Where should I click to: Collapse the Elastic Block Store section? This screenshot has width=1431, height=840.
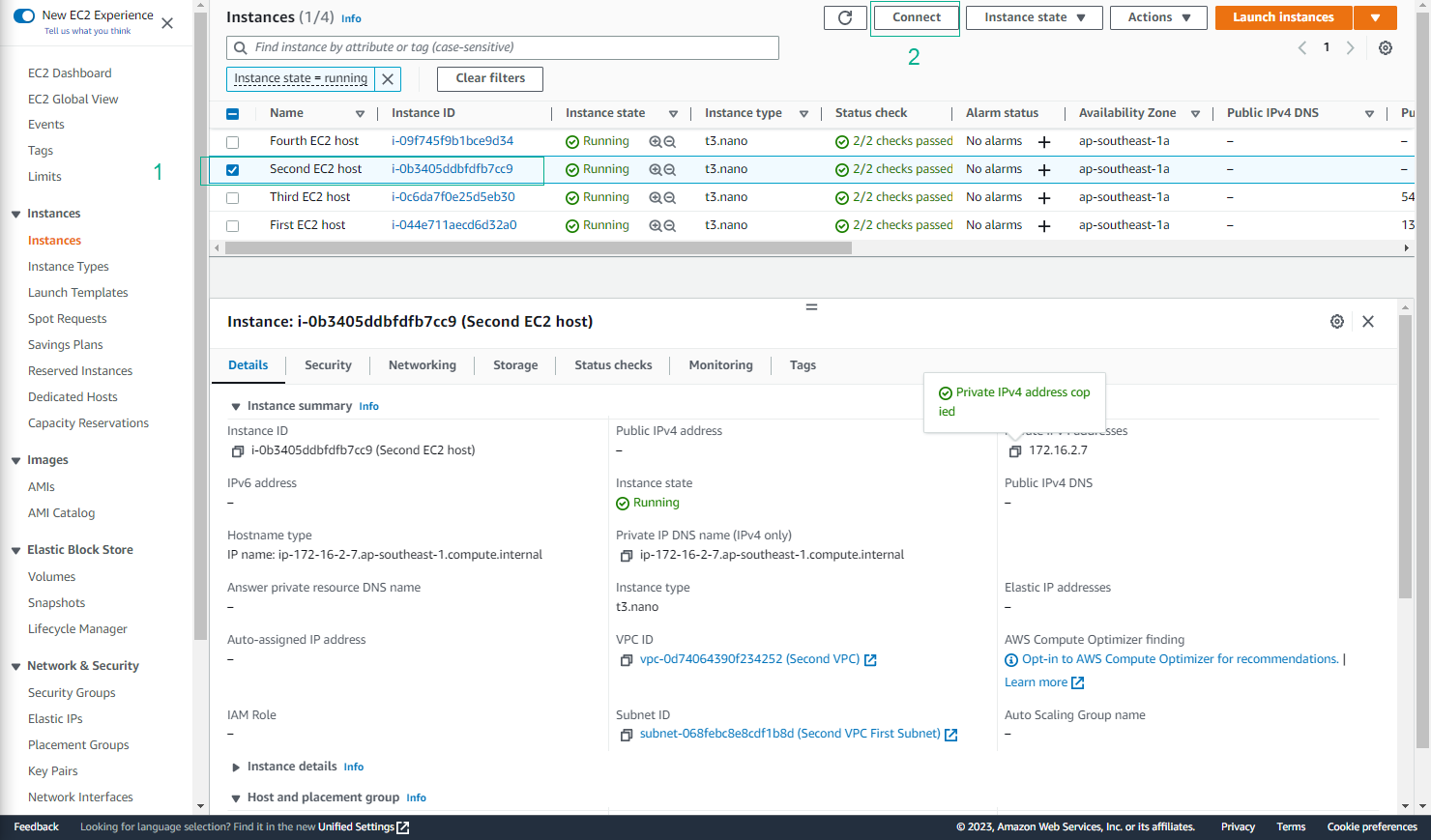[x=15, y=551]
